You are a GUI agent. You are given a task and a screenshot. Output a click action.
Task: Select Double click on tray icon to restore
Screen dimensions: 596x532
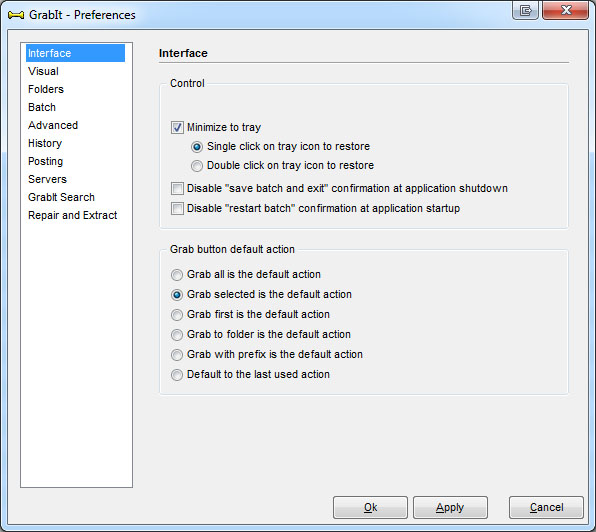click(x=197, y=166)
